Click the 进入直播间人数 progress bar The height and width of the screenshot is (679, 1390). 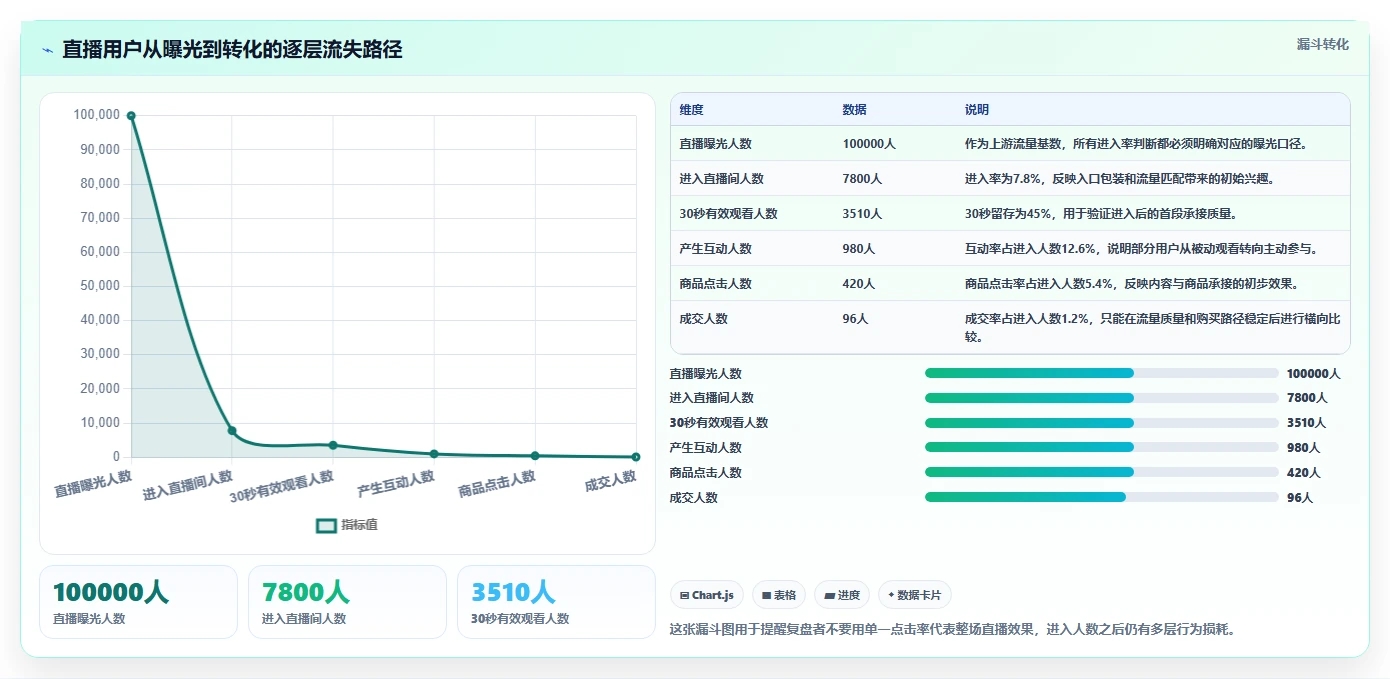pos(1102,398)
